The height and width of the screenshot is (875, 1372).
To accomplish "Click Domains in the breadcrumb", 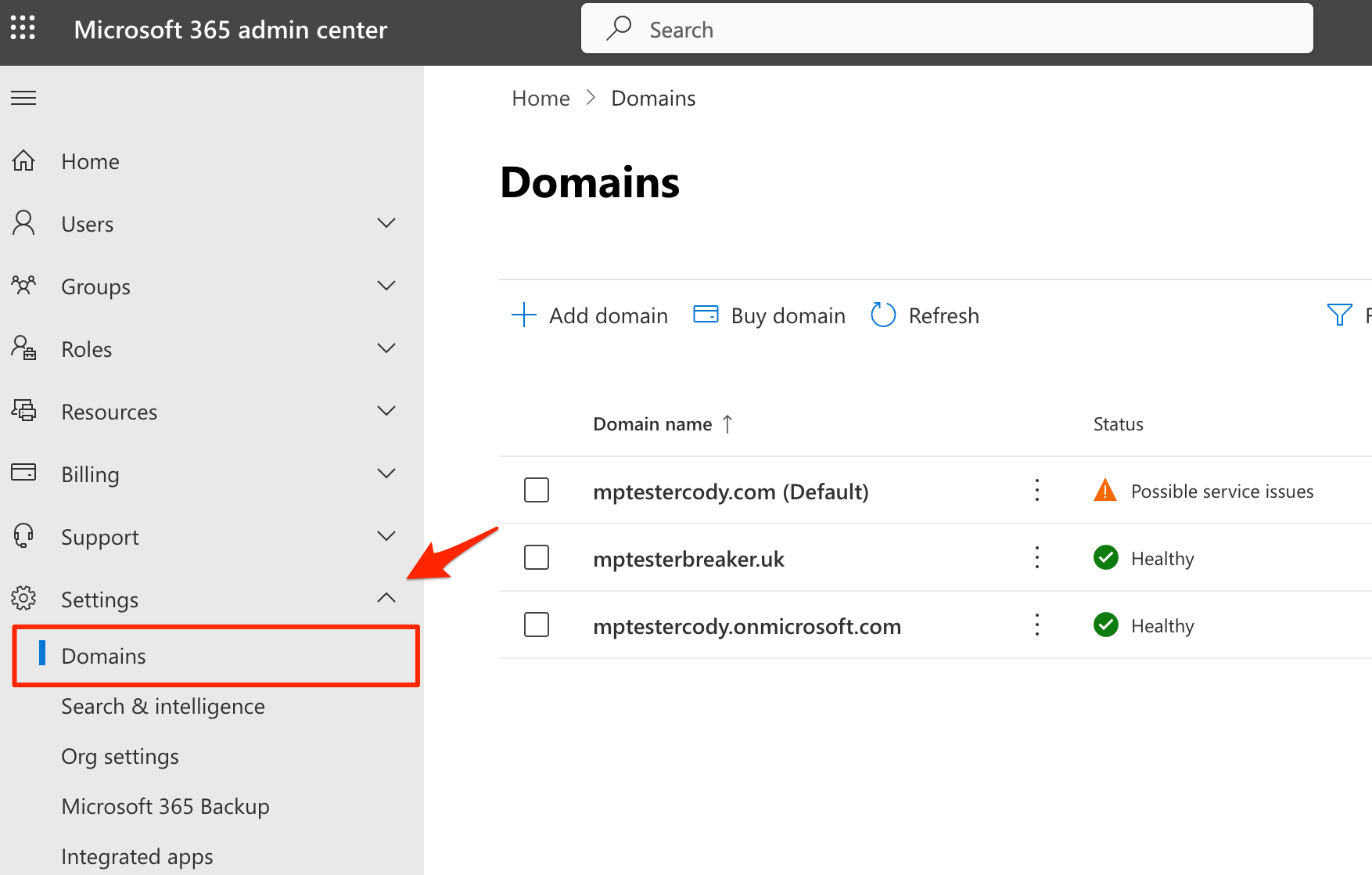I will (x=653, y=98).
